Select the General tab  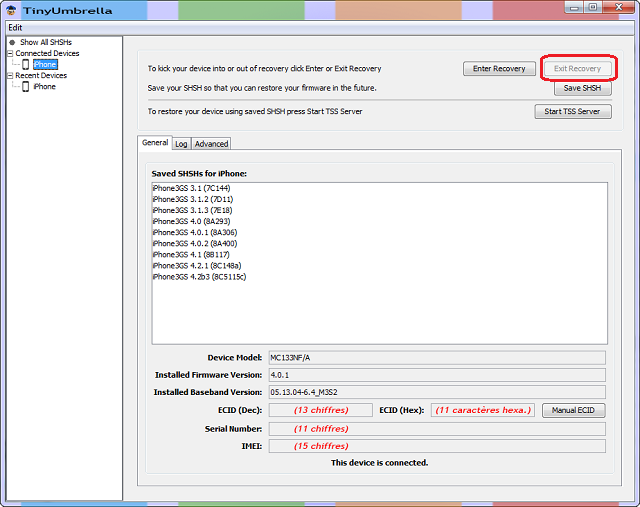pyautogui.click(x=155, y=143)
